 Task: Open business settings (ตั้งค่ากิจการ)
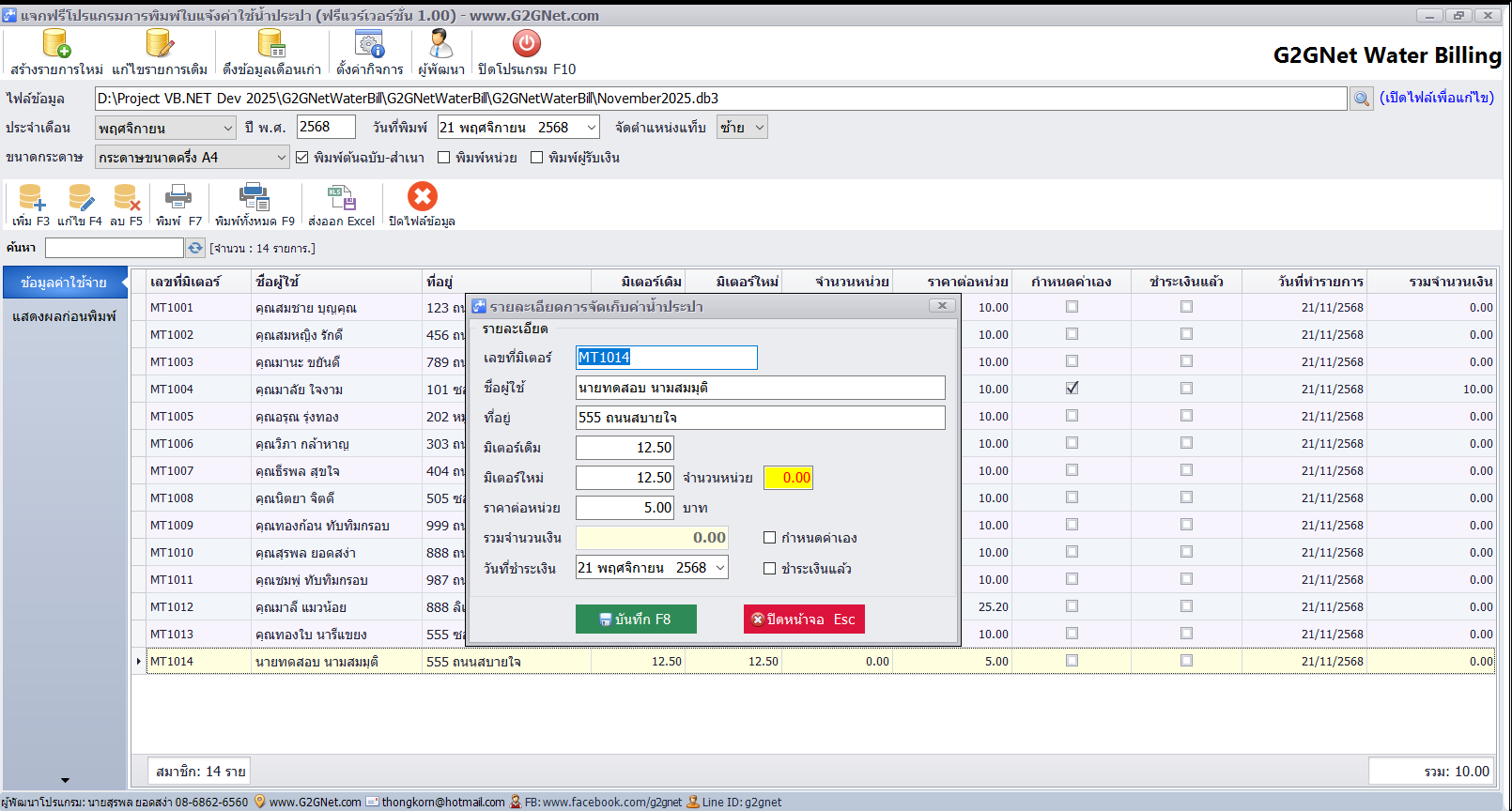[369, 44]
